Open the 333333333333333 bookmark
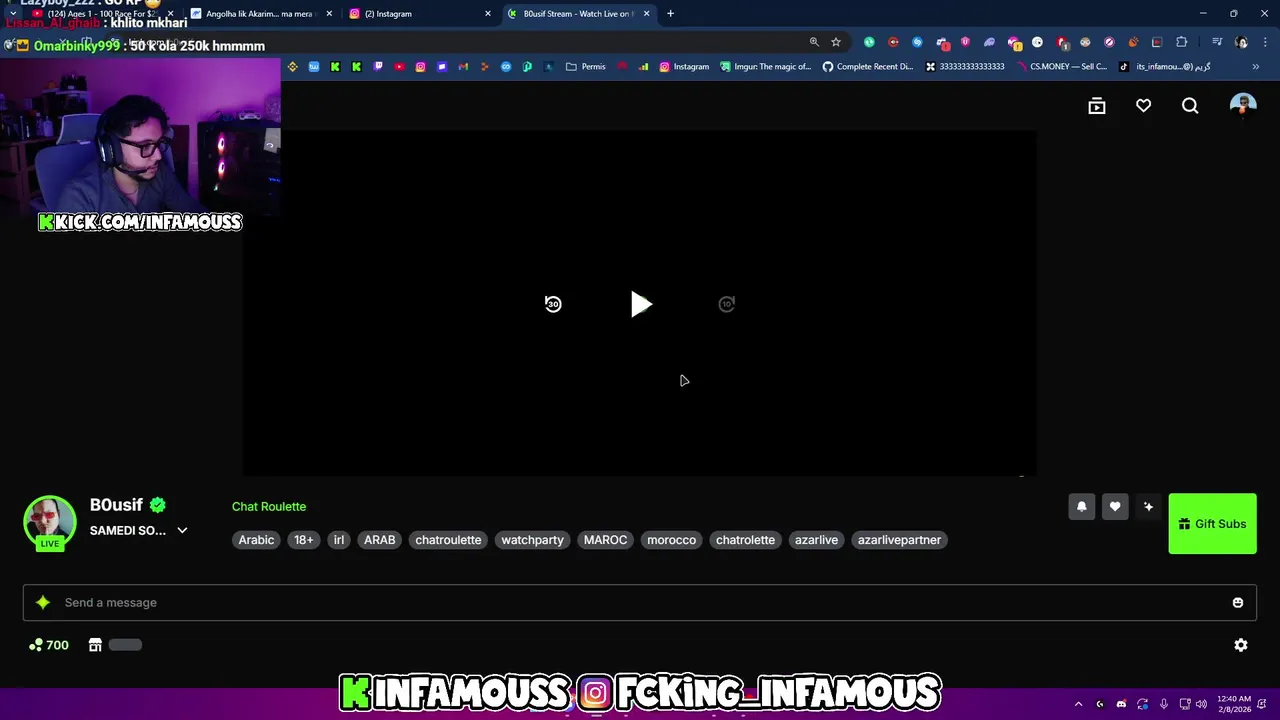Image resolution: width=1280 pixels, height=720 pixels. tap(965, 67)
